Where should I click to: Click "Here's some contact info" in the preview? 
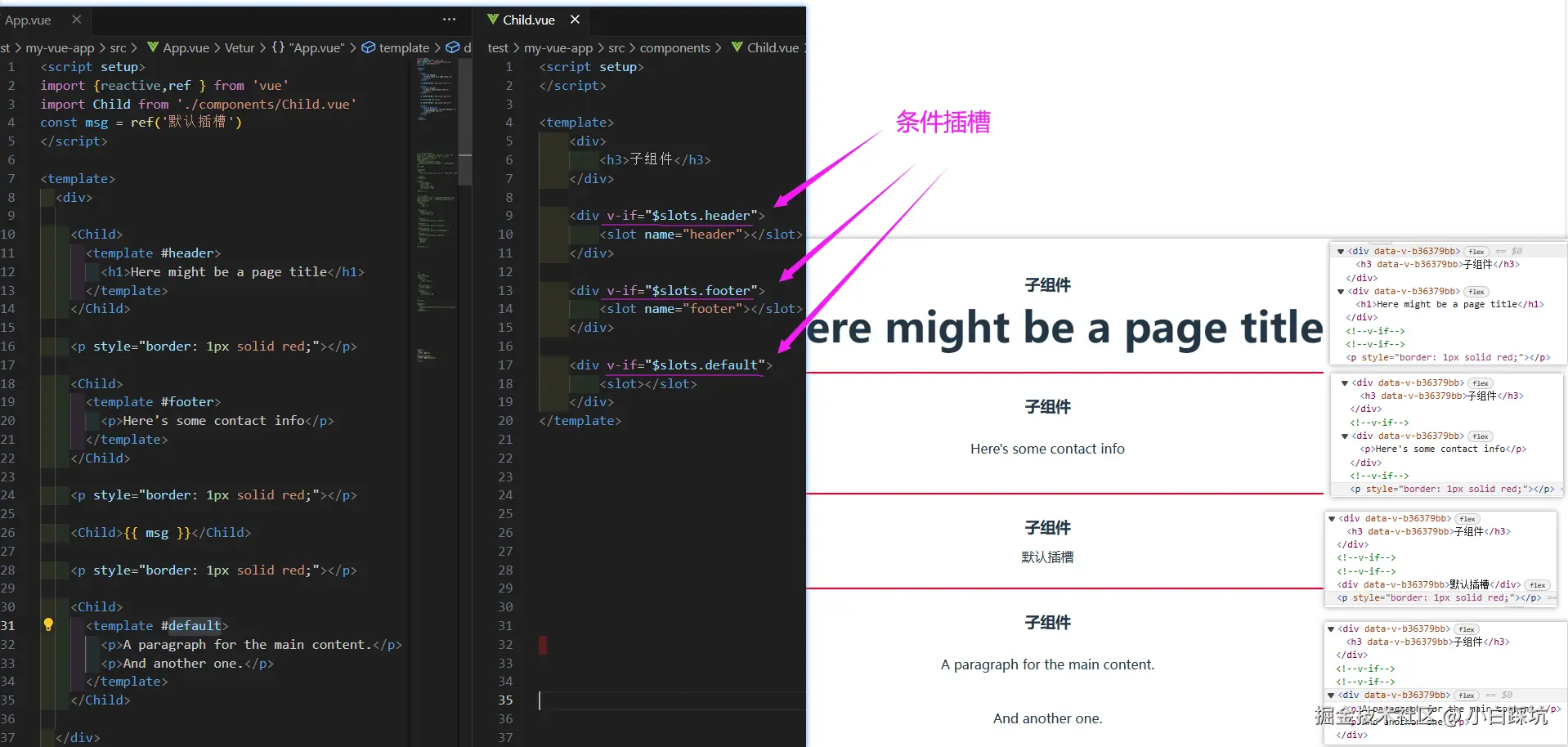(x=1047, y=449)
